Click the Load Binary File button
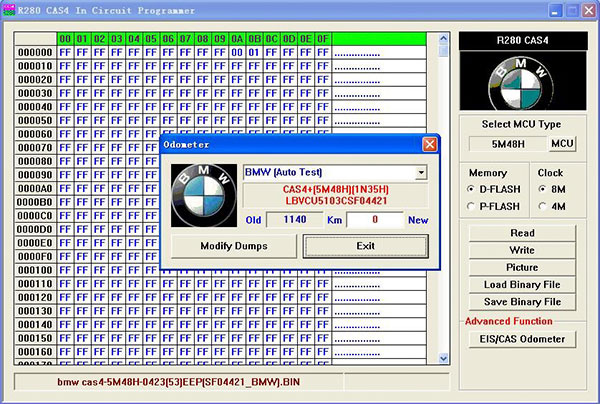The image size is (600, 404). click(x=522, y=285)
